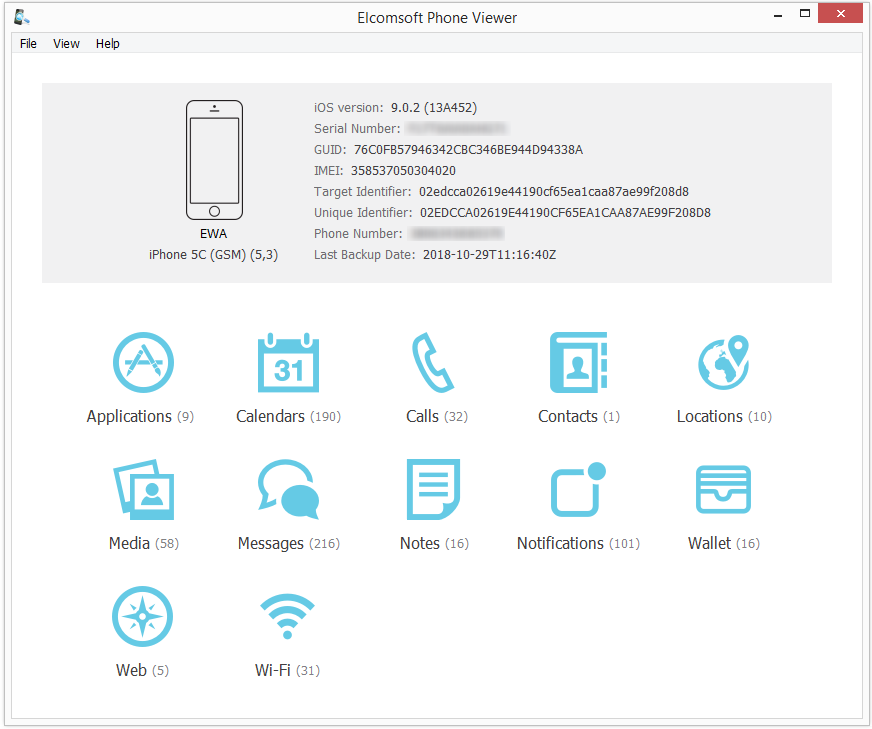Open the Web compass icon

point(142,616)
